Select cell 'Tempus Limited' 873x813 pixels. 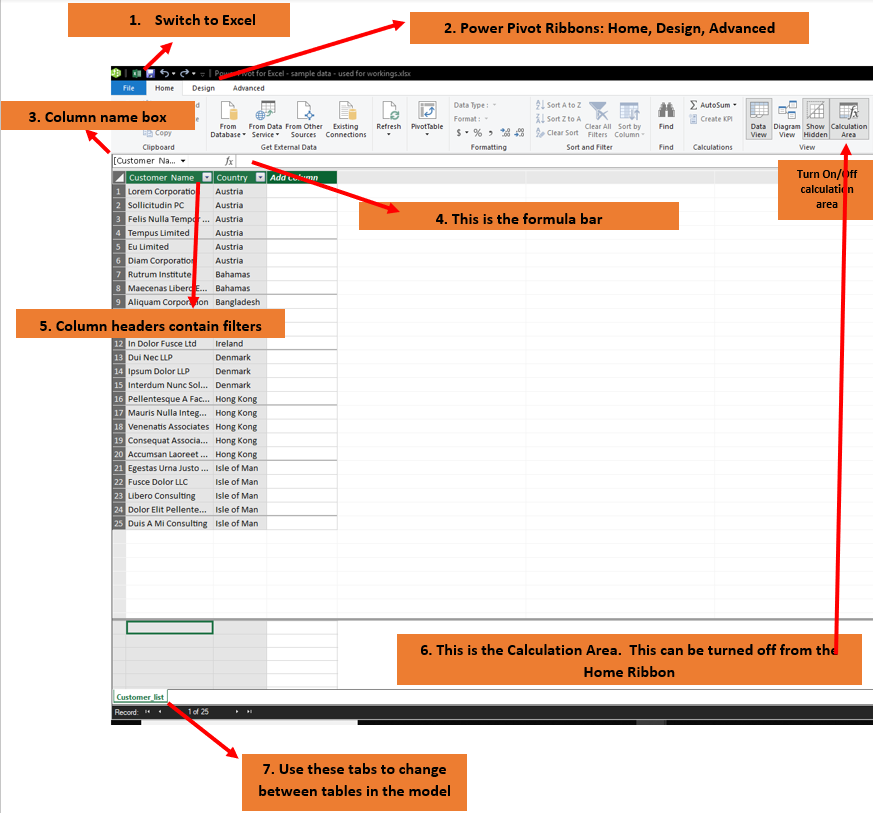(x=169, y=233)
